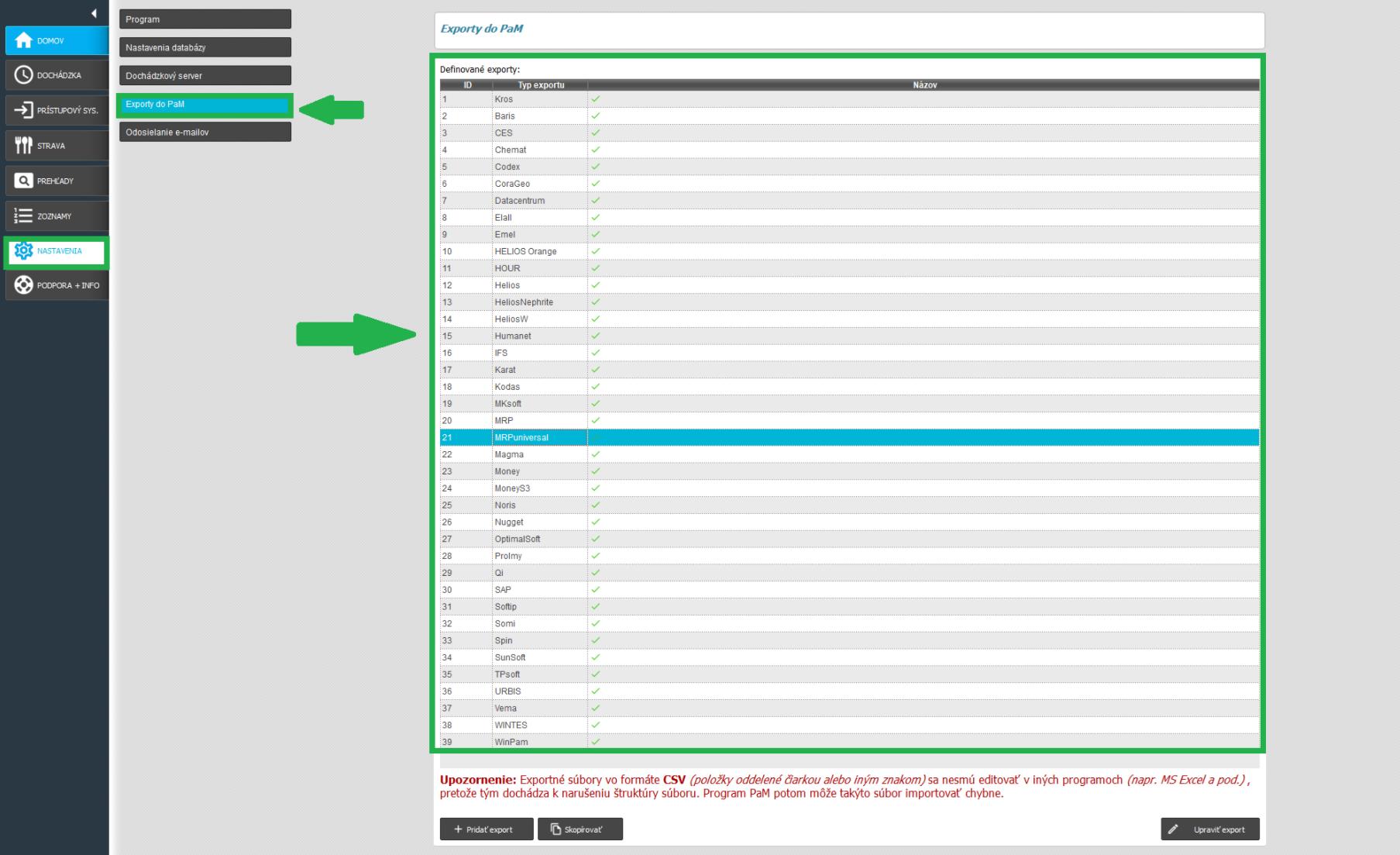The width and height of the screenshot is (1400, 855).
Task: Open Prehľady magnifier icon
Action: click(24, 181)
